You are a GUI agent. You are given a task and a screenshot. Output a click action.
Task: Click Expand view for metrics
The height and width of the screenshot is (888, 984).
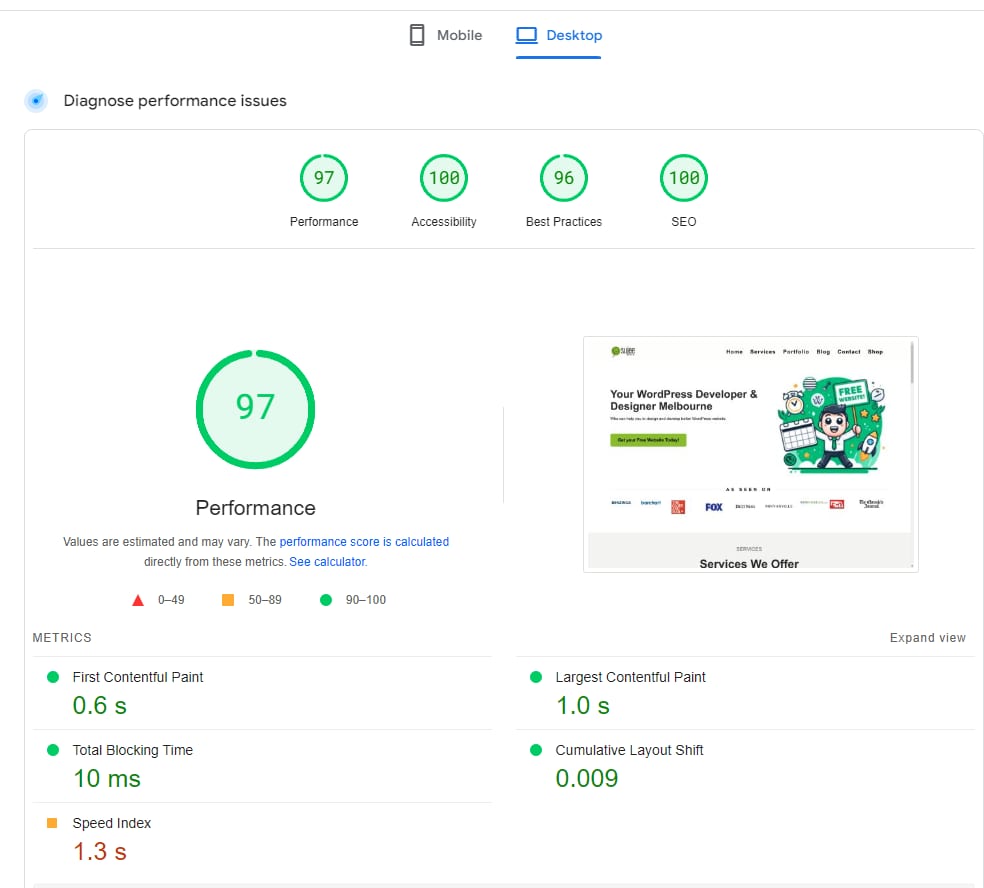tap(928, 638)
